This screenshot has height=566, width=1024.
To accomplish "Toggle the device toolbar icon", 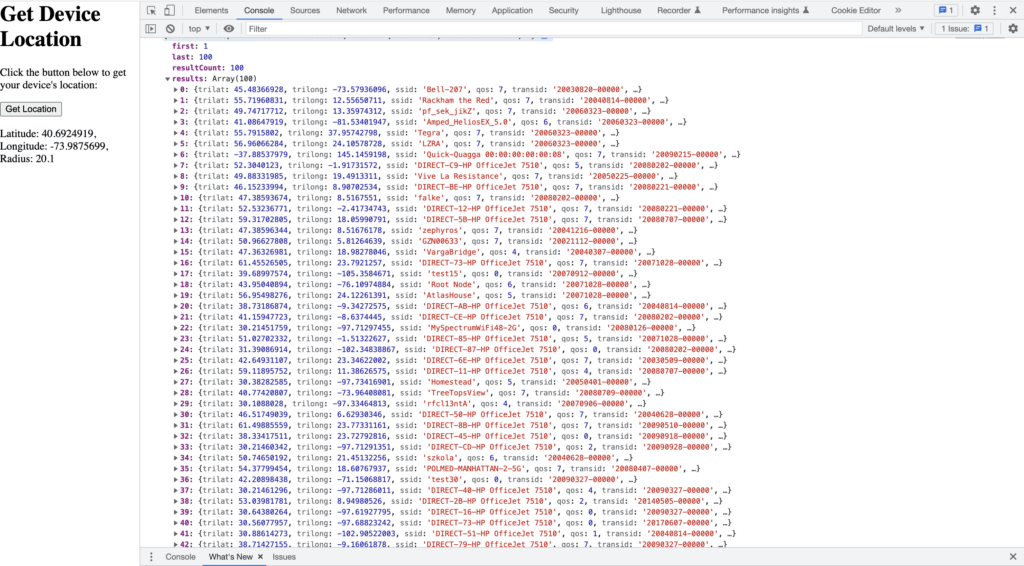I will [171, 10].
